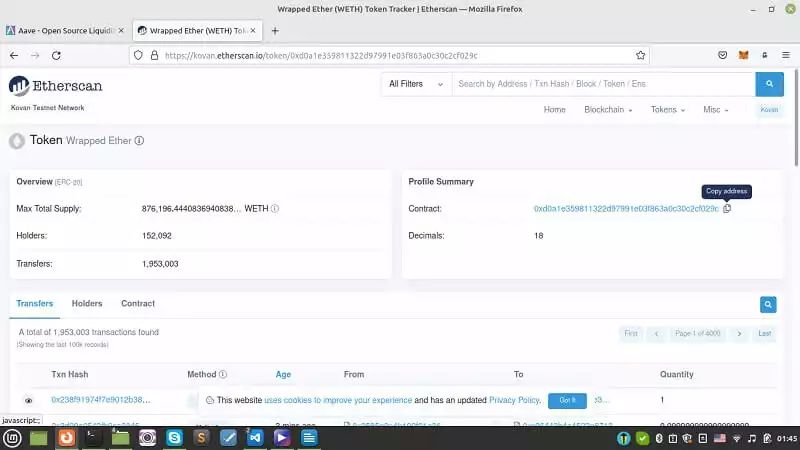This screenshot has width=800, height=450.
Task: Click the Etherscan logo
Action: pyautogui.click(x=55, y=86)
